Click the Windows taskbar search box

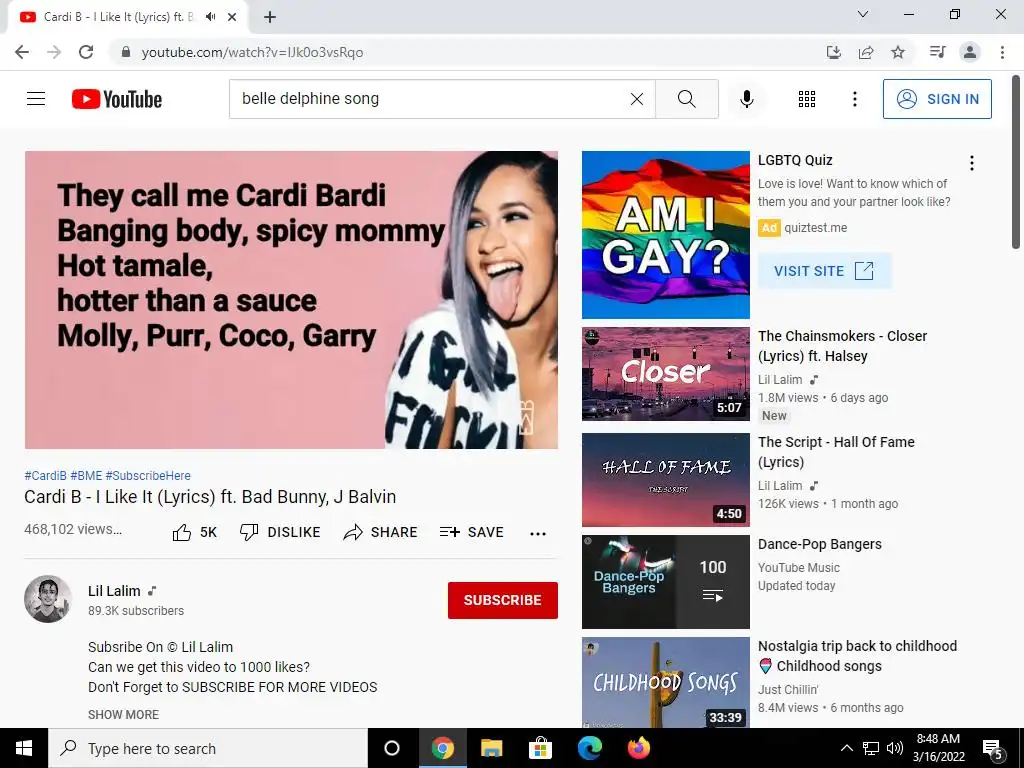coord(208,748)
